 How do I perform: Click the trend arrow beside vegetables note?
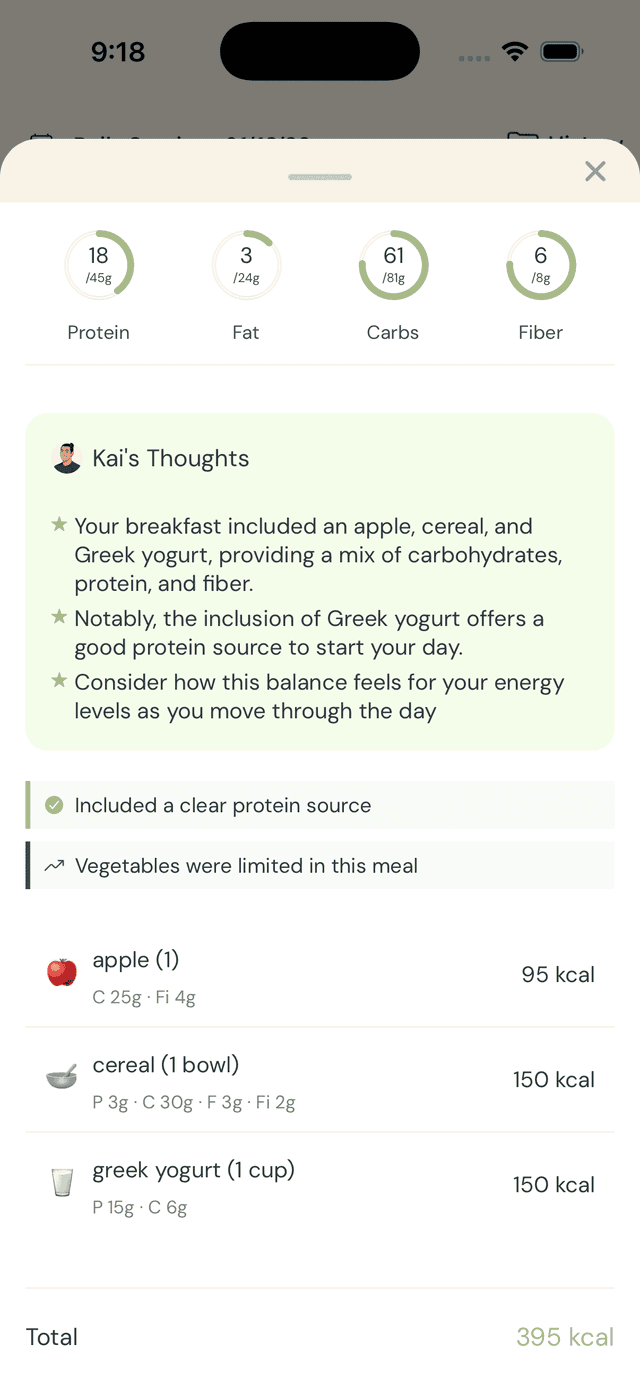55,865
